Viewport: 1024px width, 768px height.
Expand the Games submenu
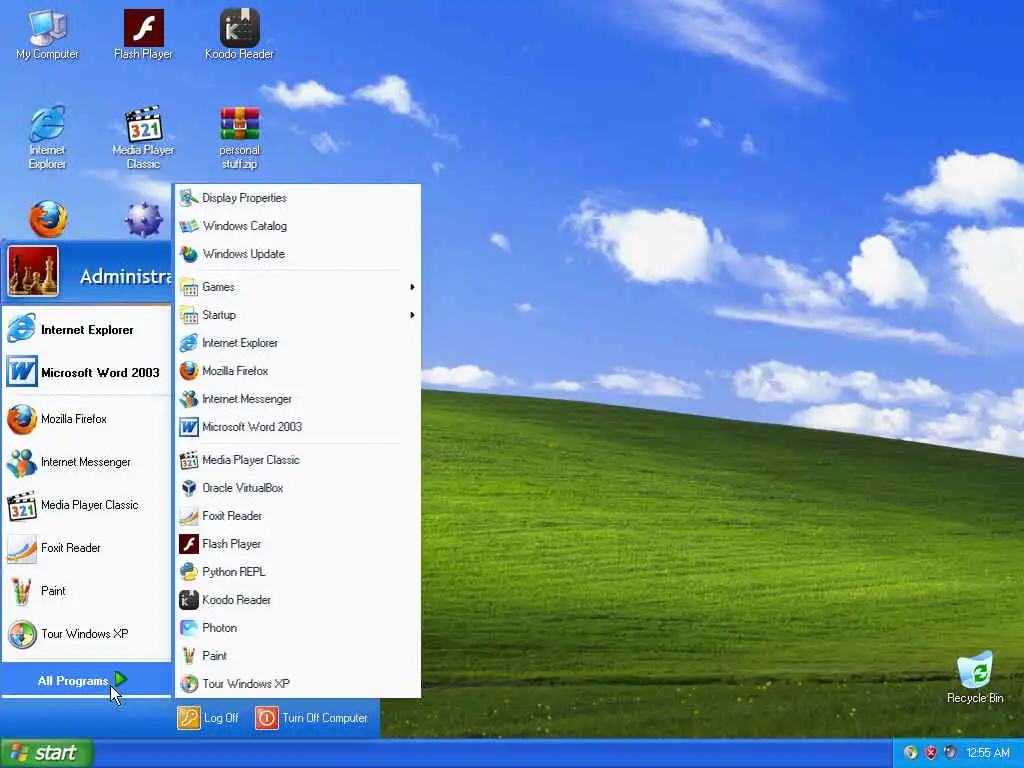(297, 287)
